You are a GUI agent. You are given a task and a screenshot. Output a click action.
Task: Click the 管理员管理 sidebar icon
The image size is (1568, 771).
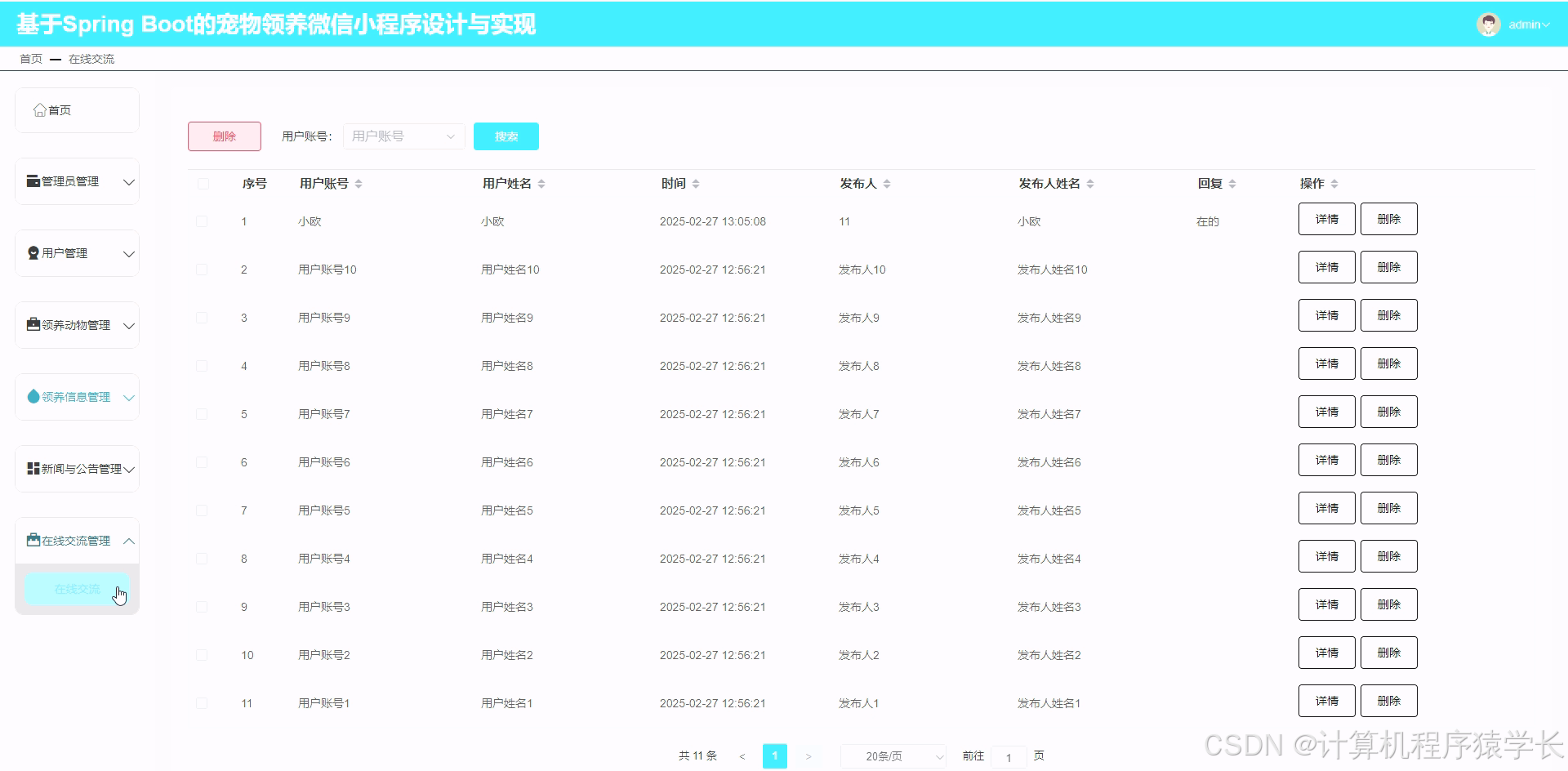33,180
